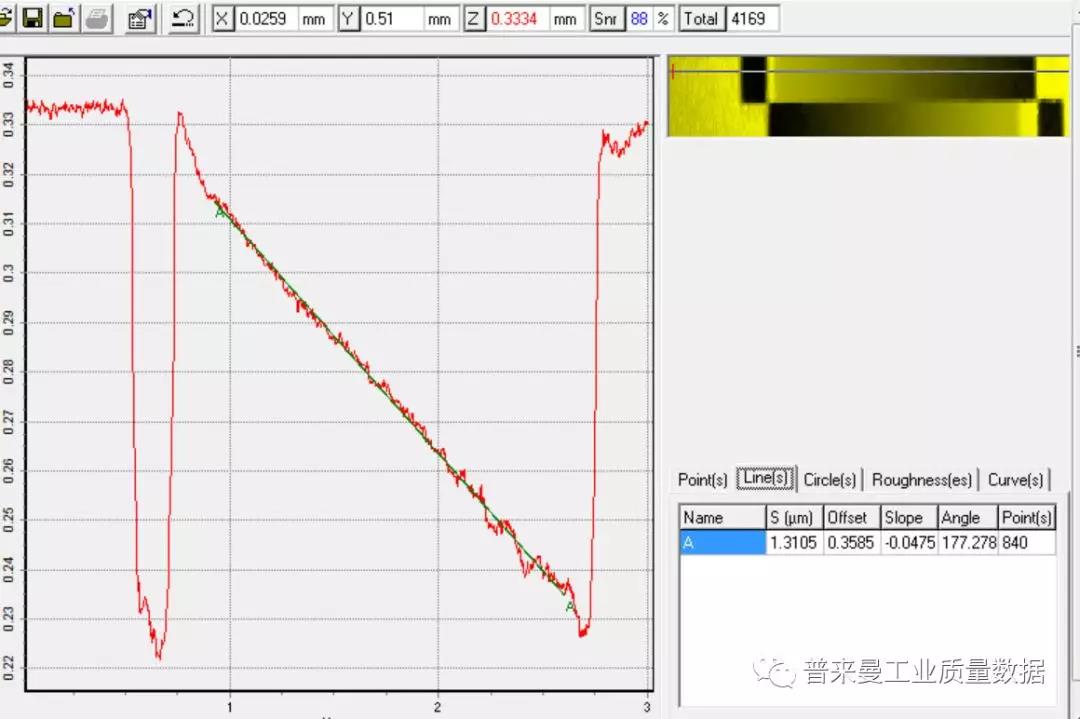Click the red profile line marker on height map
The height and width of the screenshot is (719, 1080).
coord(673,71)
